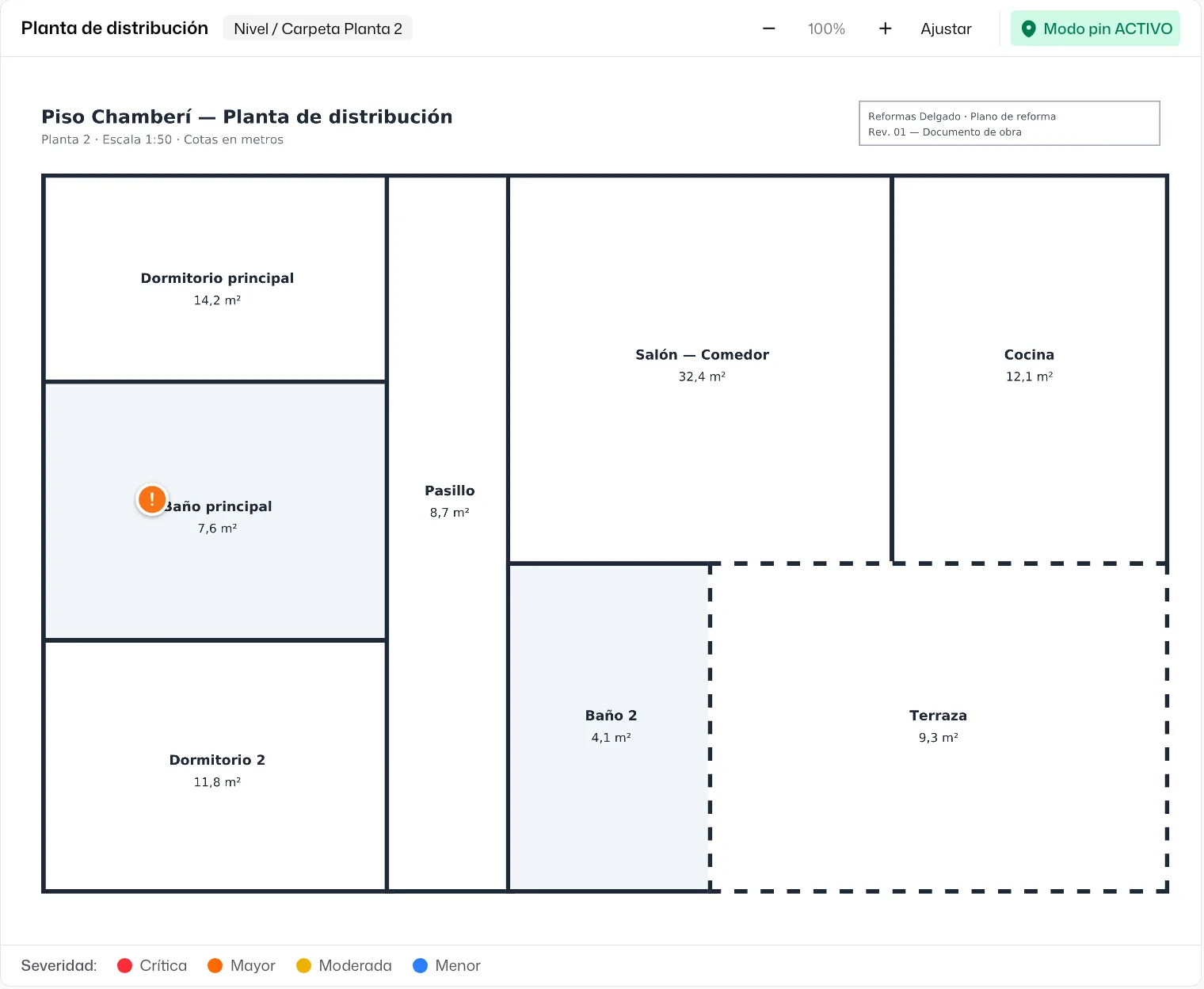Click the Dormitorio 2 room label

coord(217,760)
